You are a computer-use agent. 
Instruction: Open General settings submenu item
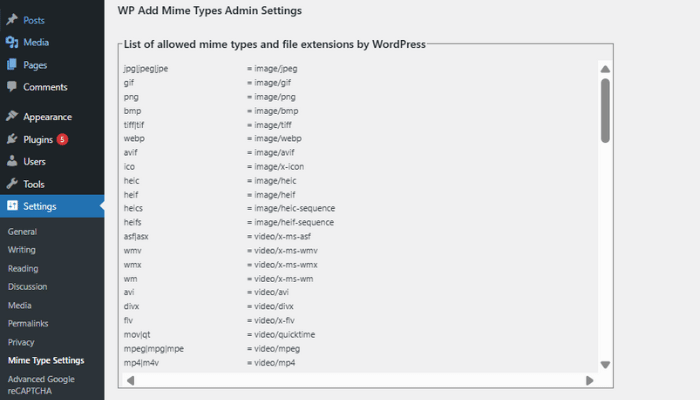pos(22,231)
